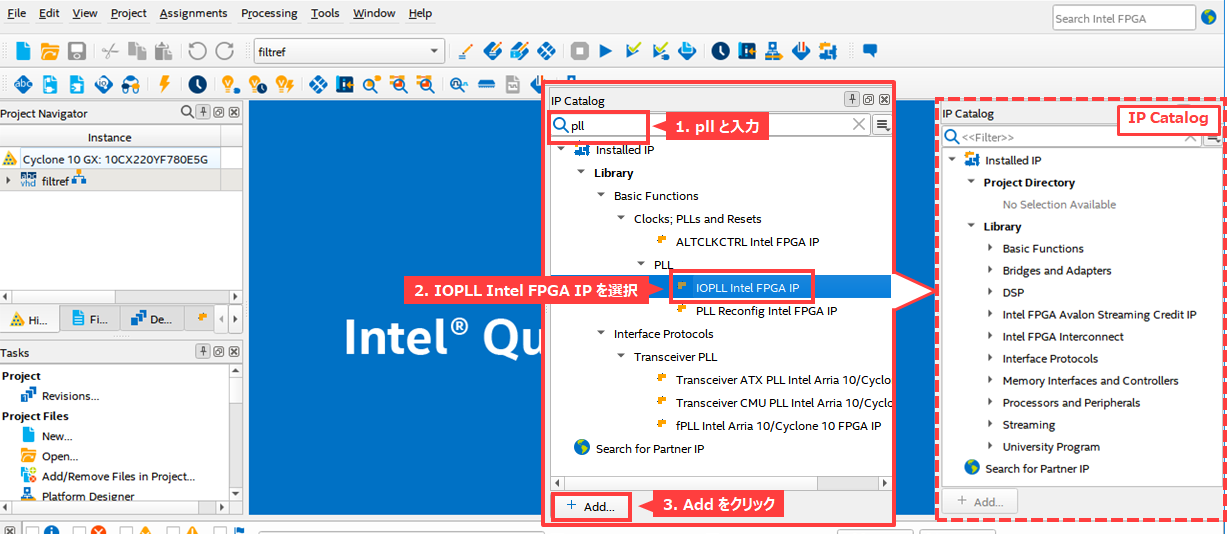
Task: Open the Assignments menu
Action: (193, 13)
